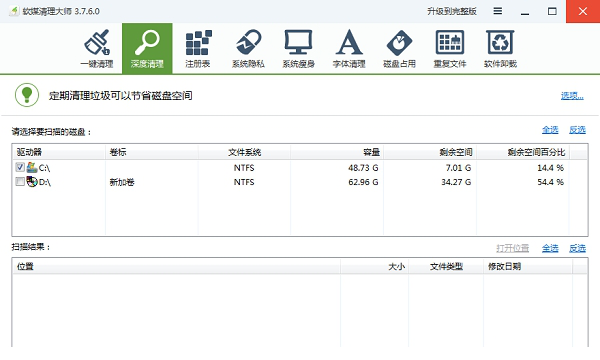
Task: Open the 系统瘦身 system slimming tool
Action: click(x=298, y=49)
